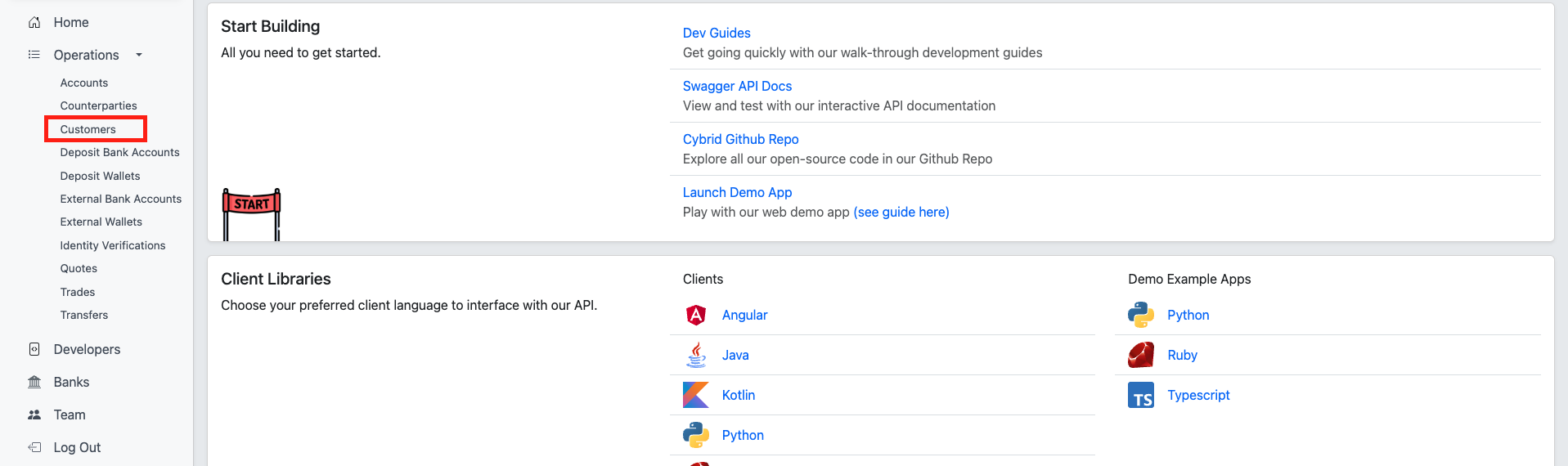Click 'All you need to get started.' text
The height and width of the screenshot is (466, 1568).
pos(300,52)
